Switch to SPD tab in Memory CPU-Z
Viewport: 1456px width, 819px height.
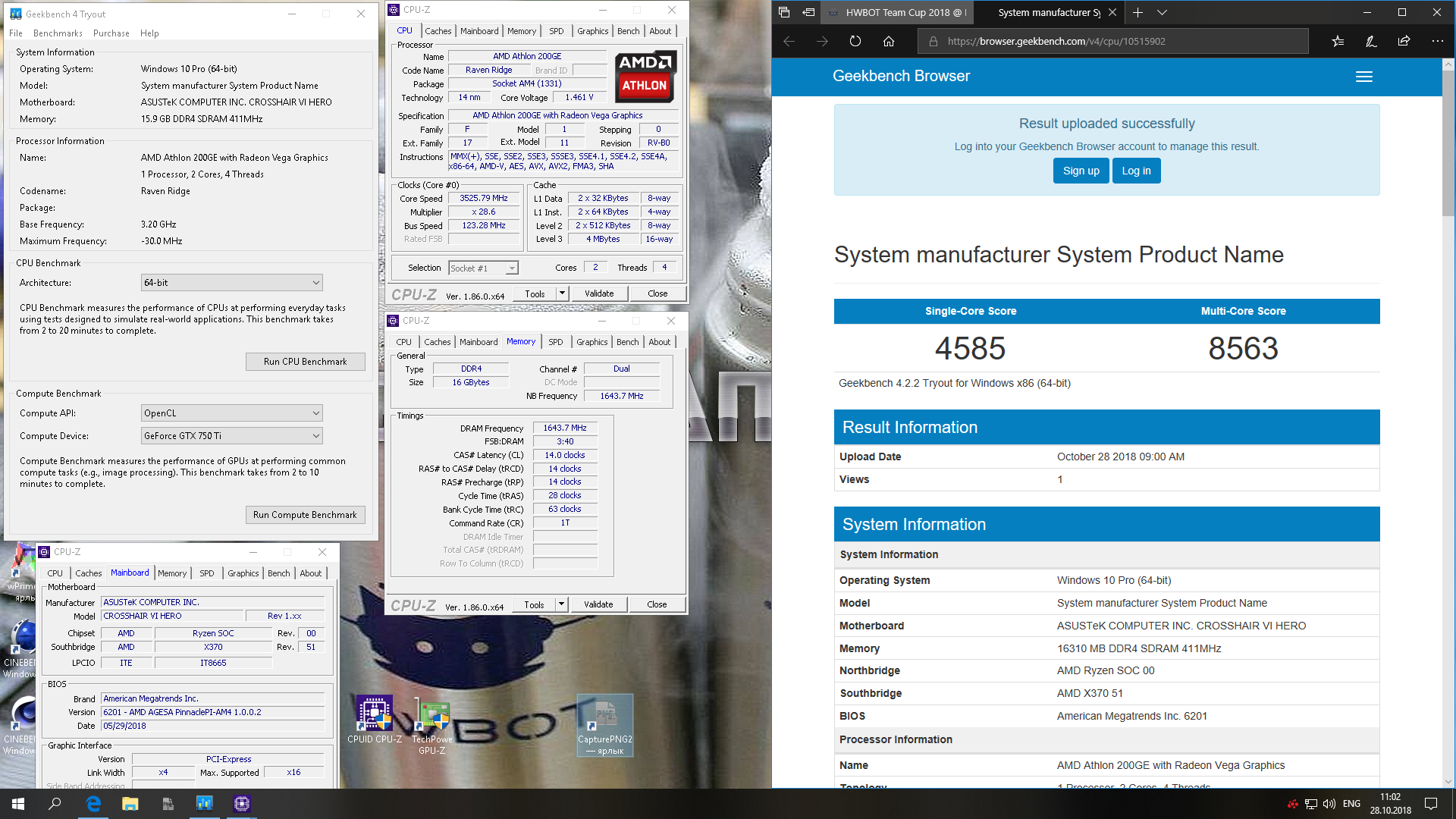pos(556,342)
